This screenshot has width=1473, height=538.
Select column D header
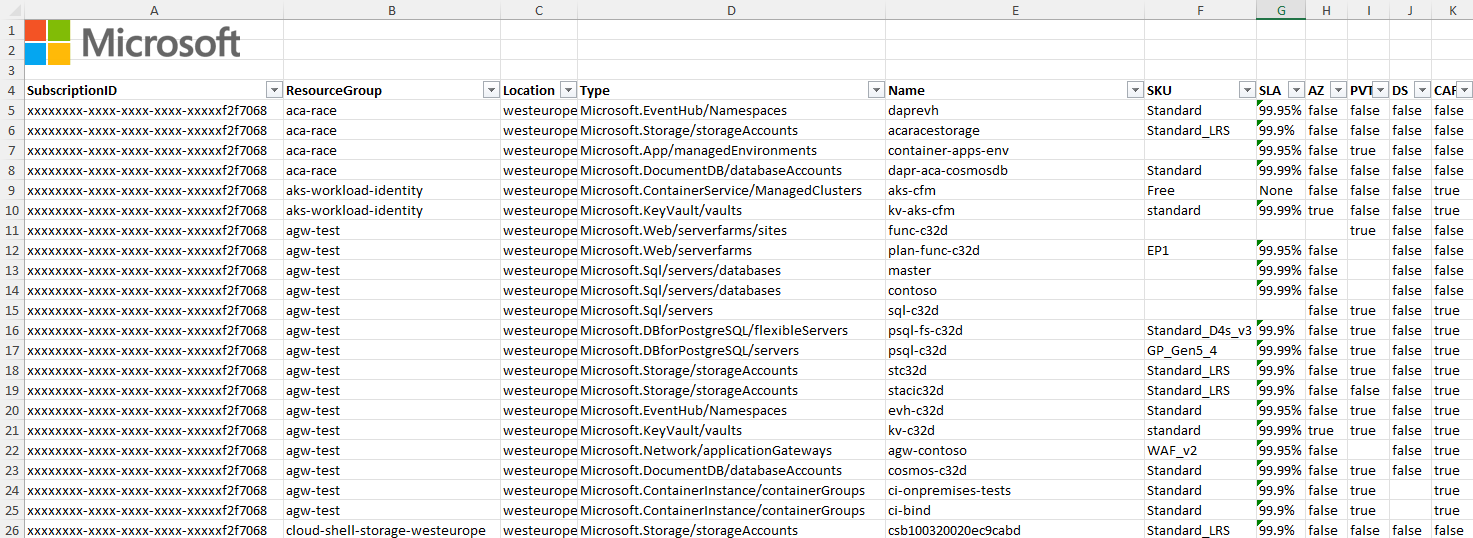click(731, 10)
